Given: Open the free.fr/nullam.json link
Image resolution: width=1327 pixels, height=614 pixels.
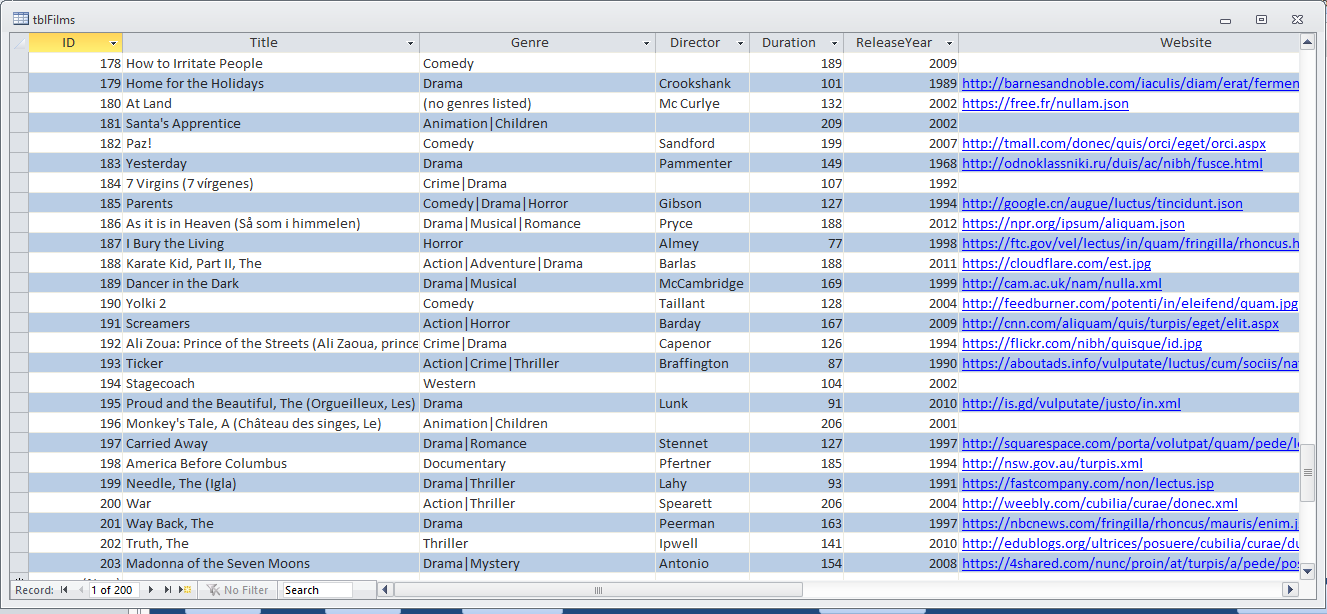Looking at the screenshot, I should 1045,103.
